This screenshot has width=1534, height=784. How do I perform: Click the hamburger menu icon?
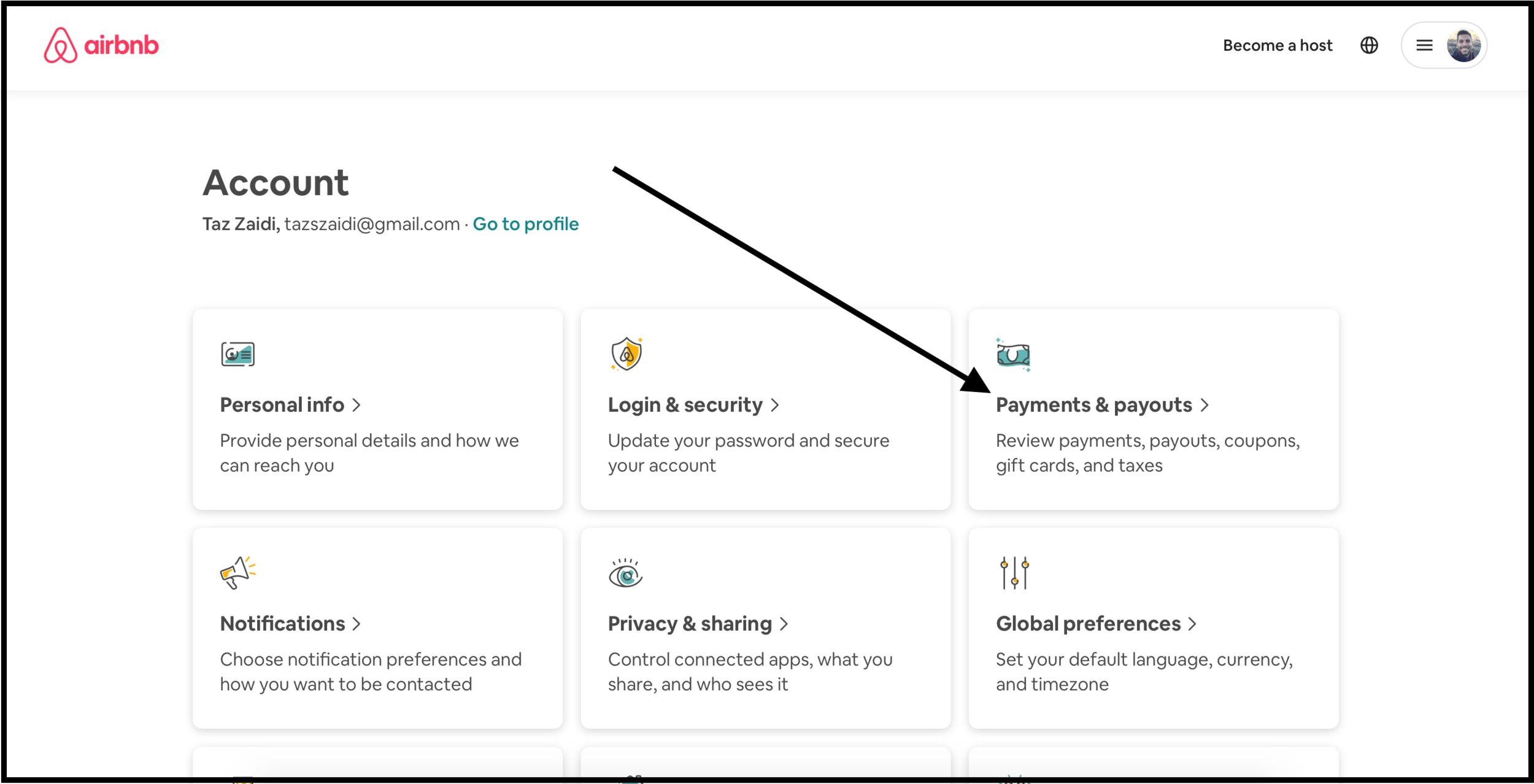pos(1424,45)
